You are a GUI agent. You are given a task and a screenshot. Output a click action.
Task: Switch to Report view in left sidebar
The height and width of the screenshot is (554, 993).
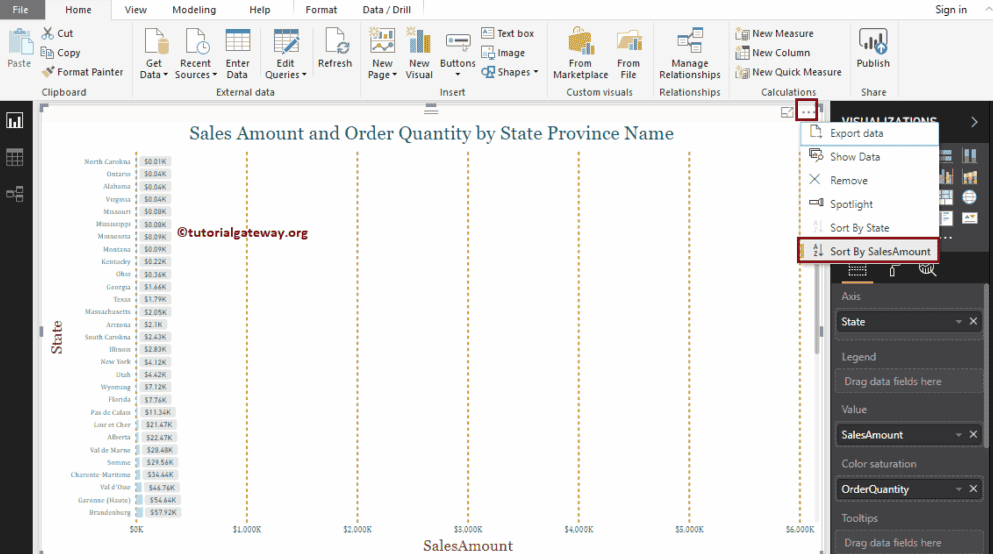point(15,121)
